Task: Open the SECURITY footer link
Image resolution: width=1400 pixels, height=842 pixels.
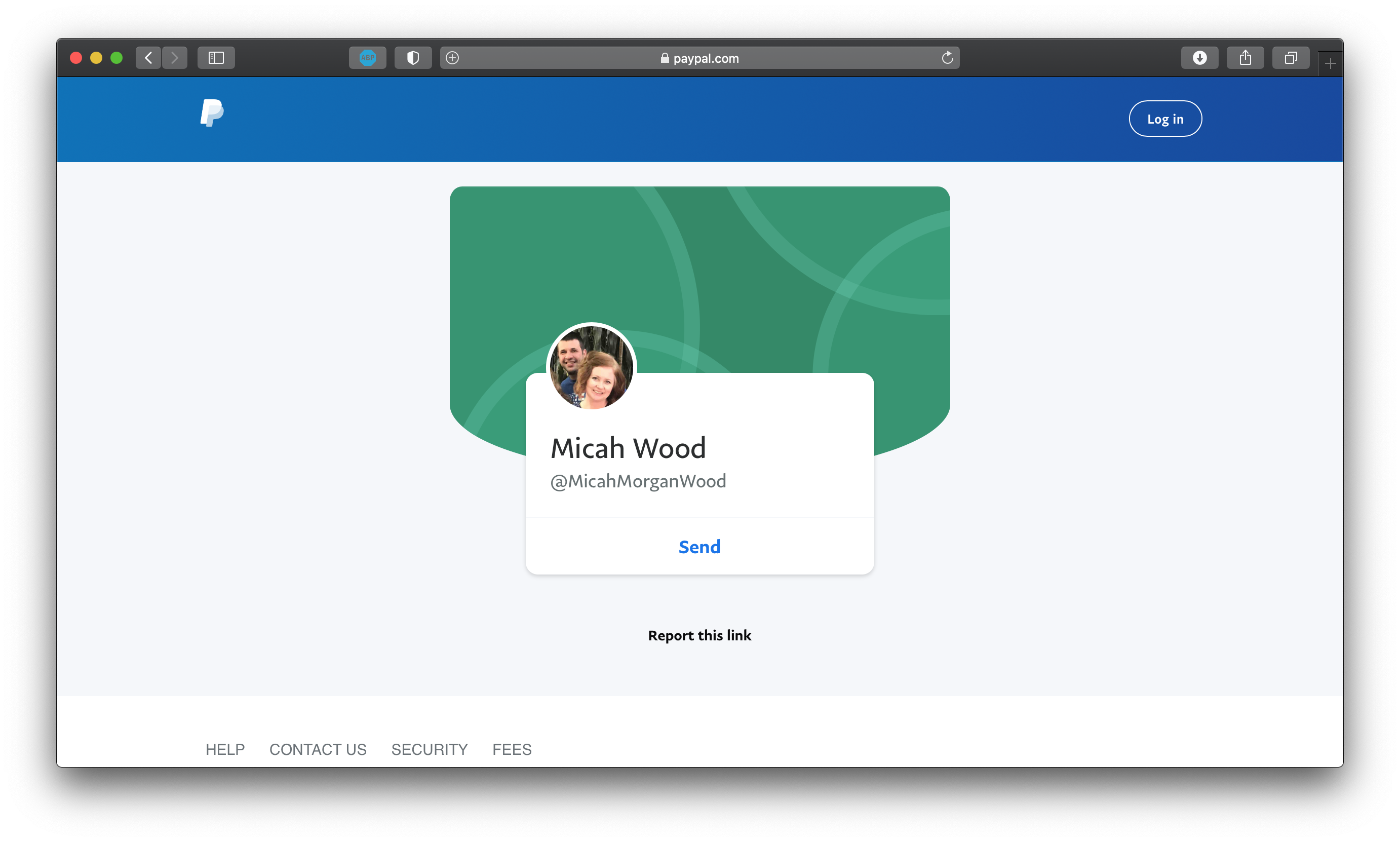Action: click(430, 749)
